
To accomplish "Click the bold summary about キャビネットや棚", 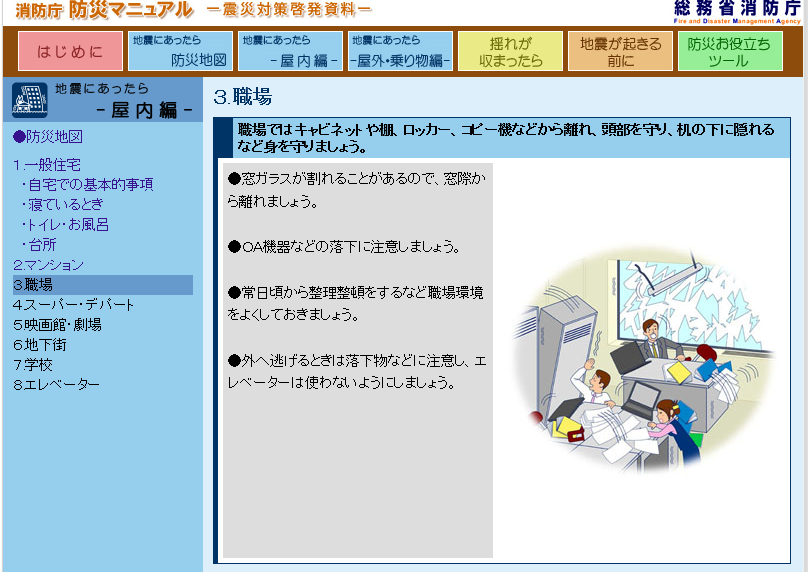I will [506, 138].
